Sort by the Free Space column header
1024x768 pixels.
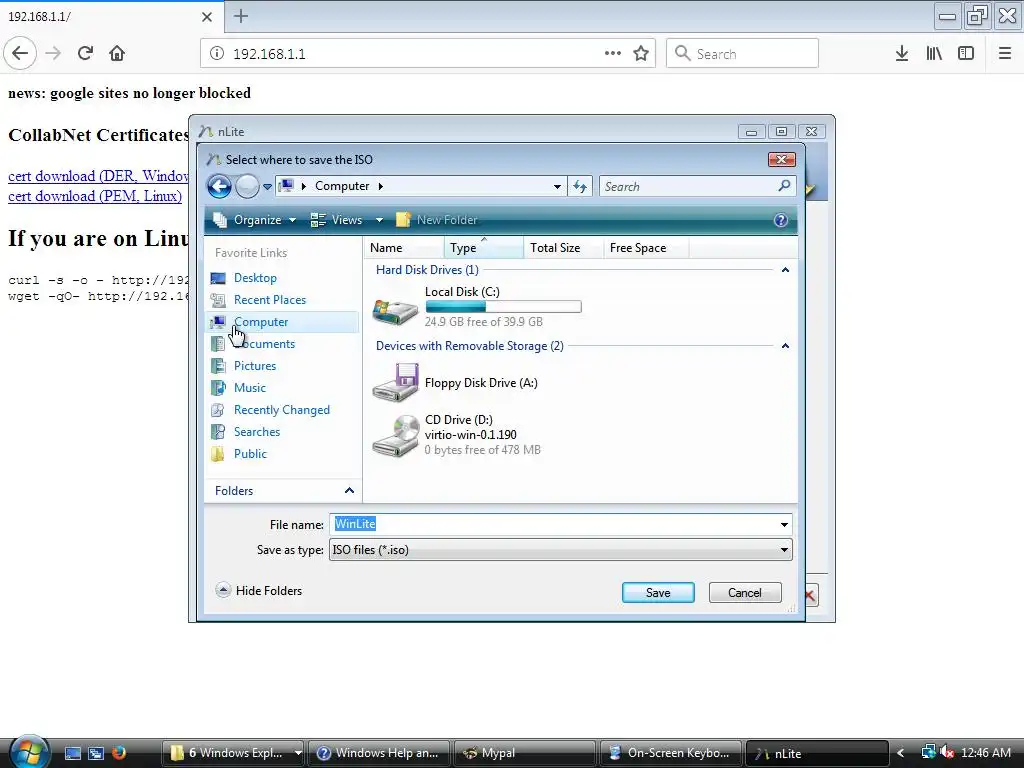coord(645,248)
